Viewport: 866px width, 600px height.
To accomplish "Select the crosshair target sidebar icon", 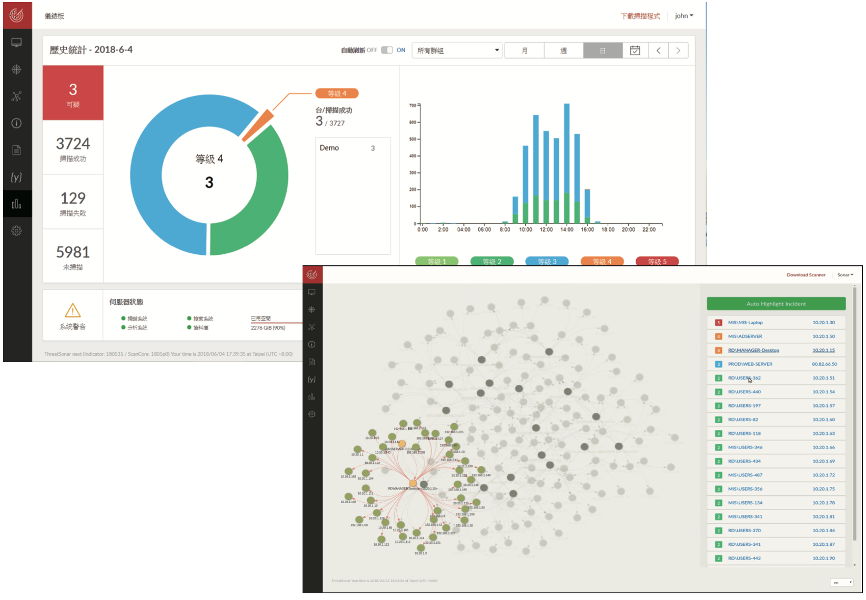I will tap(17, 70).
